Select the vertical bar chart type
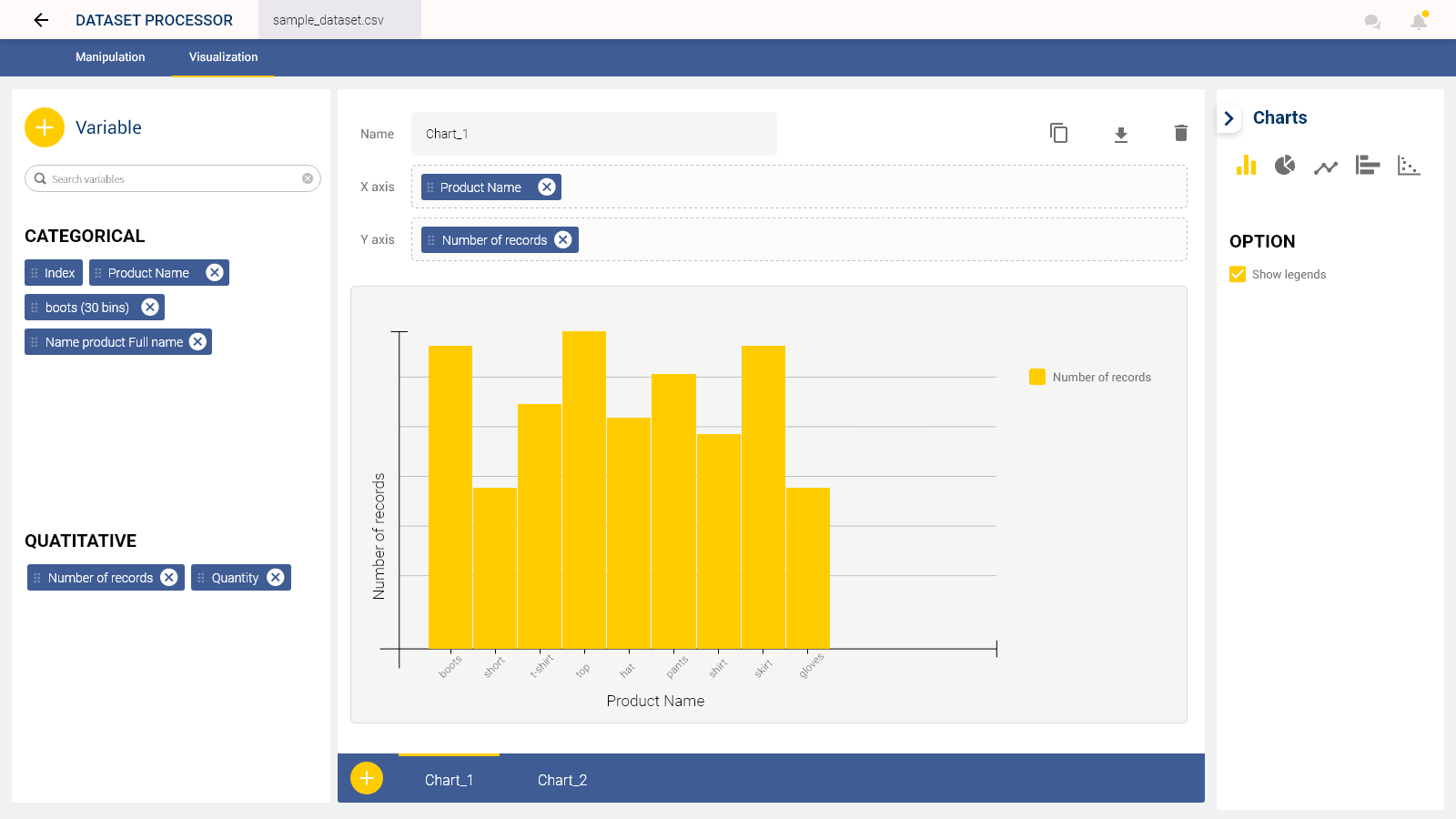Viewport: 1456px width, 819px height. click(1246, 166)
